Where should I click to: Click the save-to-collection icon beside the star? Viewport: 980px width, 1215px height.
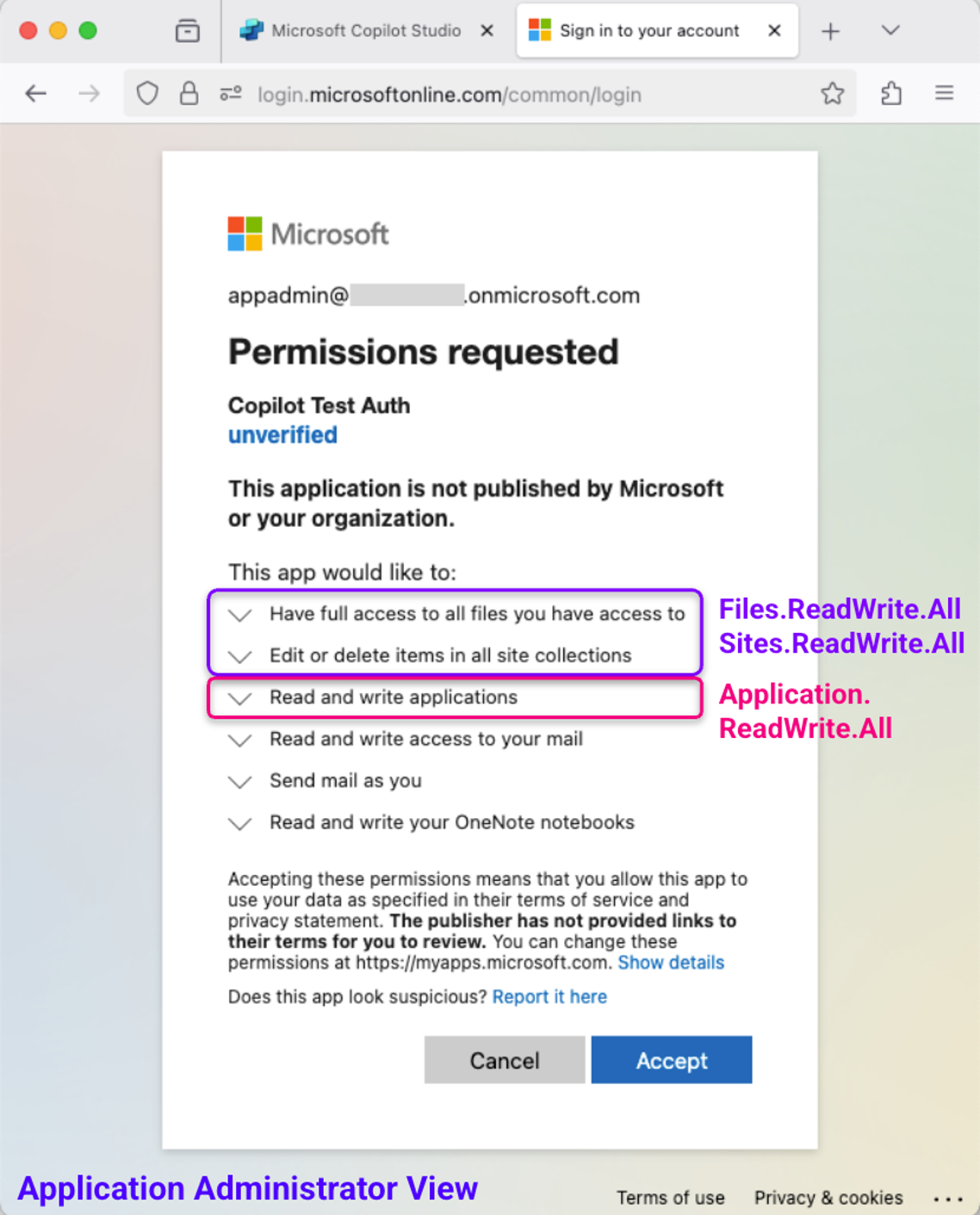[891, 93]
